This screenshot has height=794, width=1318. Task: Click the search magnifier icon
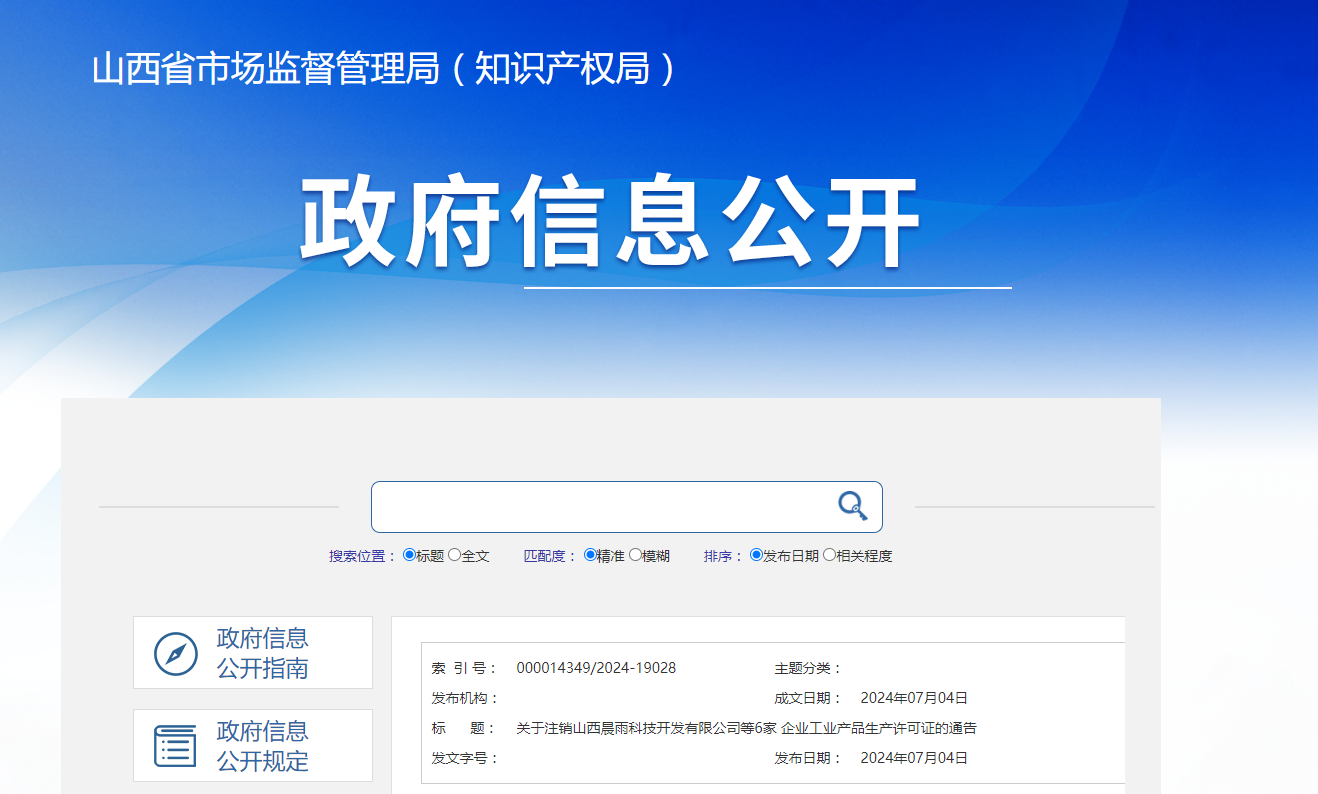pyautogui.click(x=851, y=506)
